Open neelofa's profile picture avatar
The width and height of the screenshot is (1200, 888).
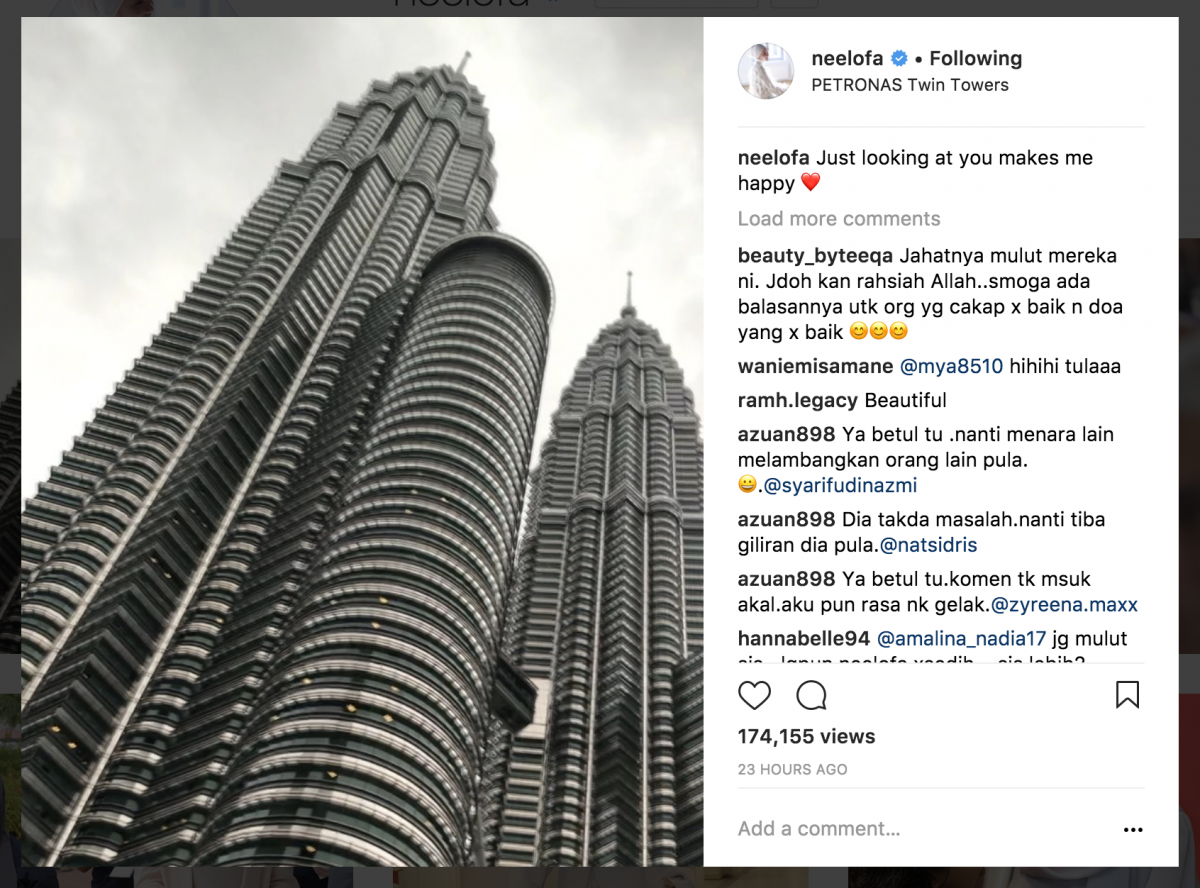click(766, 71)
